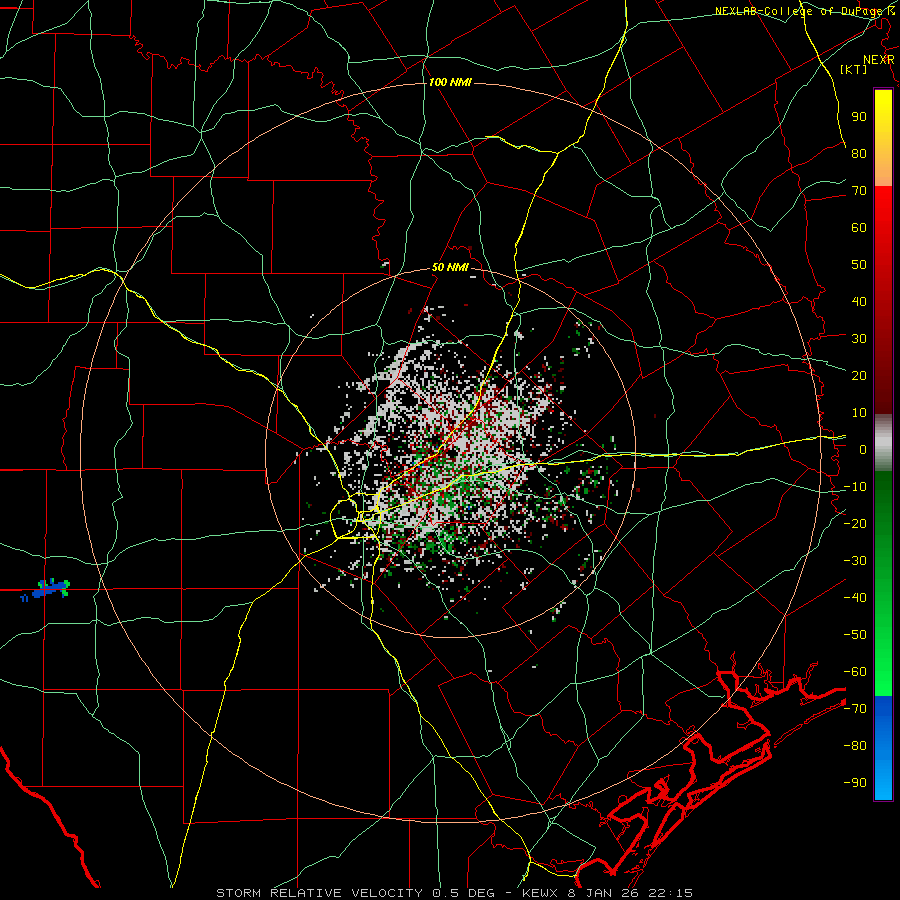Select the -40 scale label
The width and height of the screenshot is (900, 900).
[x=855, y=598]
